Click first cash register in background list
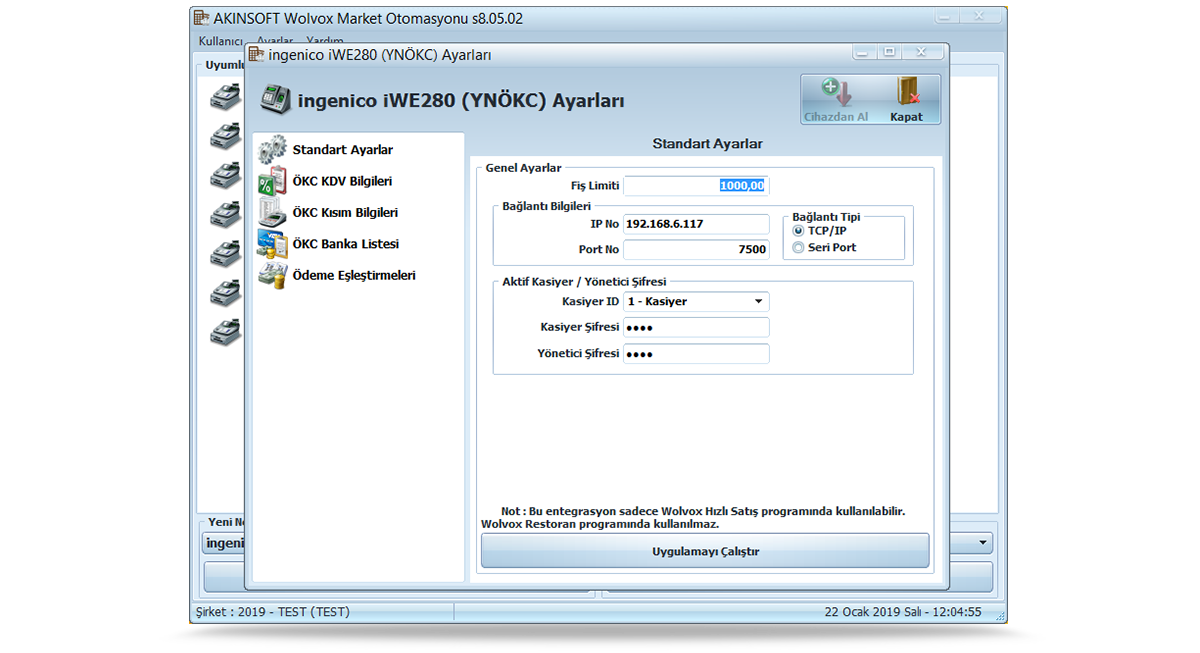Screen dimensions: 1200x653 pos(226,96)
